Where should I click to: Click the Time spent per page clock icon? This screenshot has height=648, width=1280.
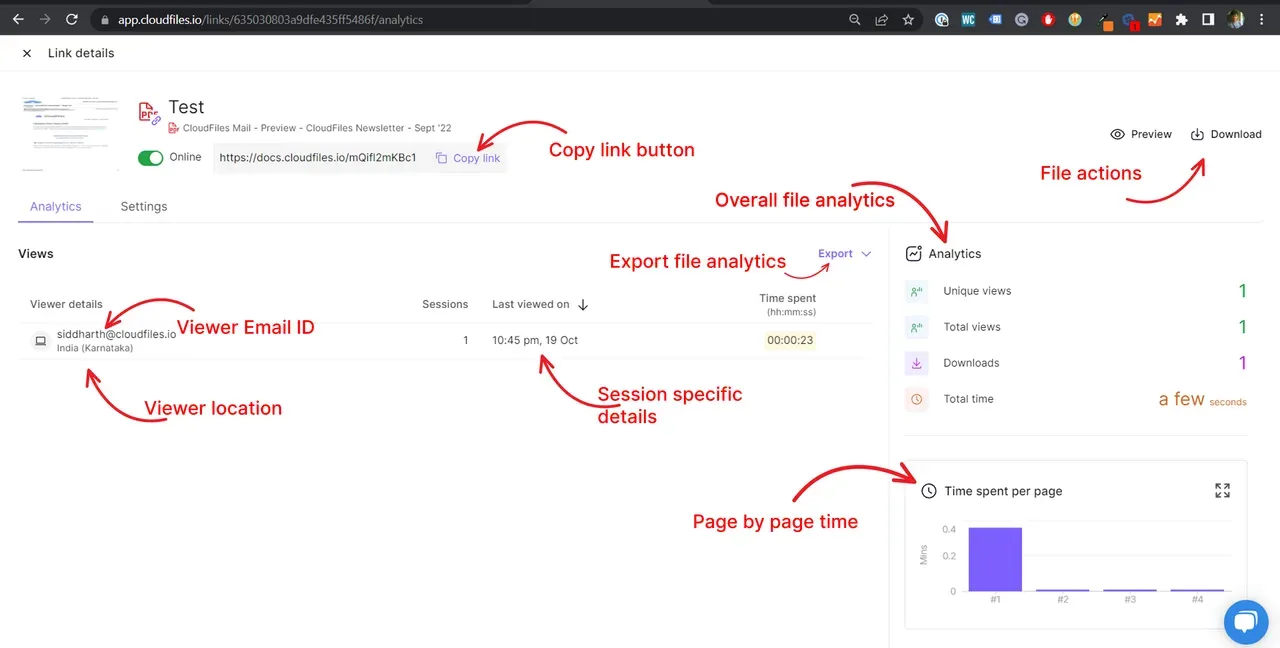(929, 491)
